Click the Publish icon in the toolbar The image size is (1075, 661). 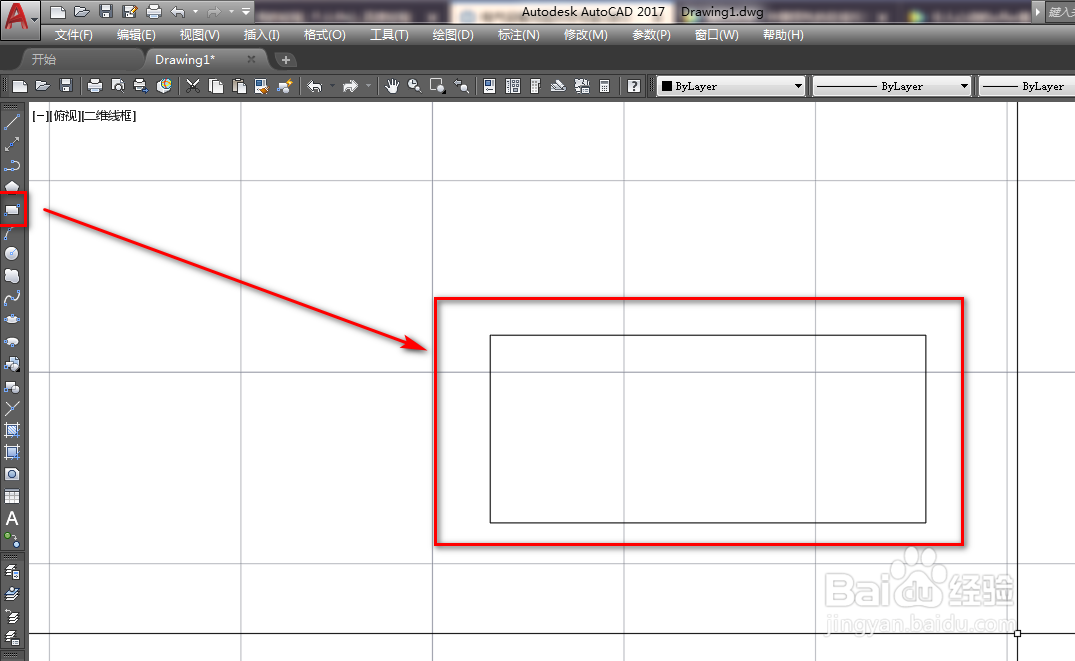(141, 86)
